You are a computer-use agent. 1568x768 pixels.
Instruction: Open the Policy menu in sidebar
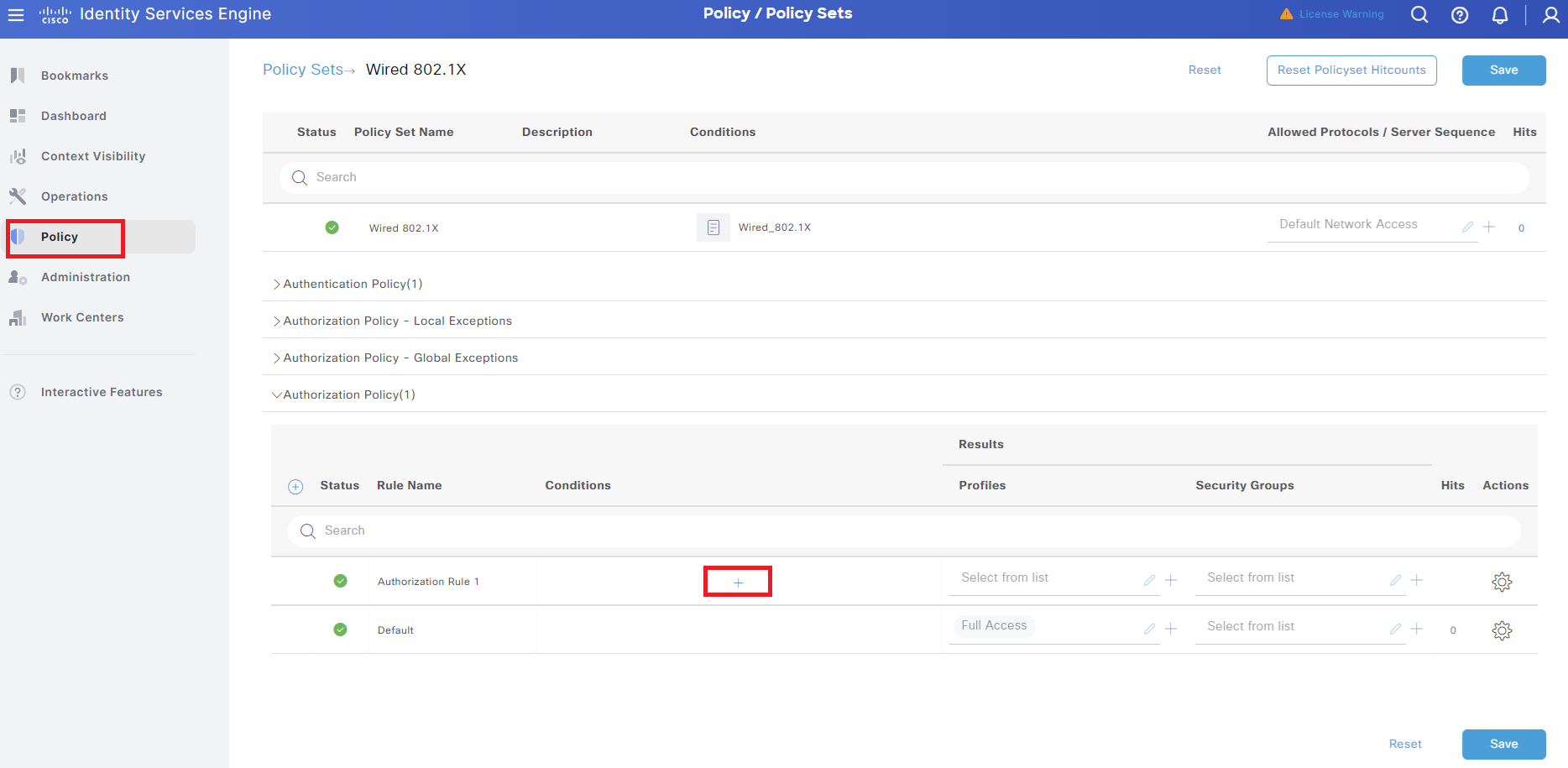[60, 237]
